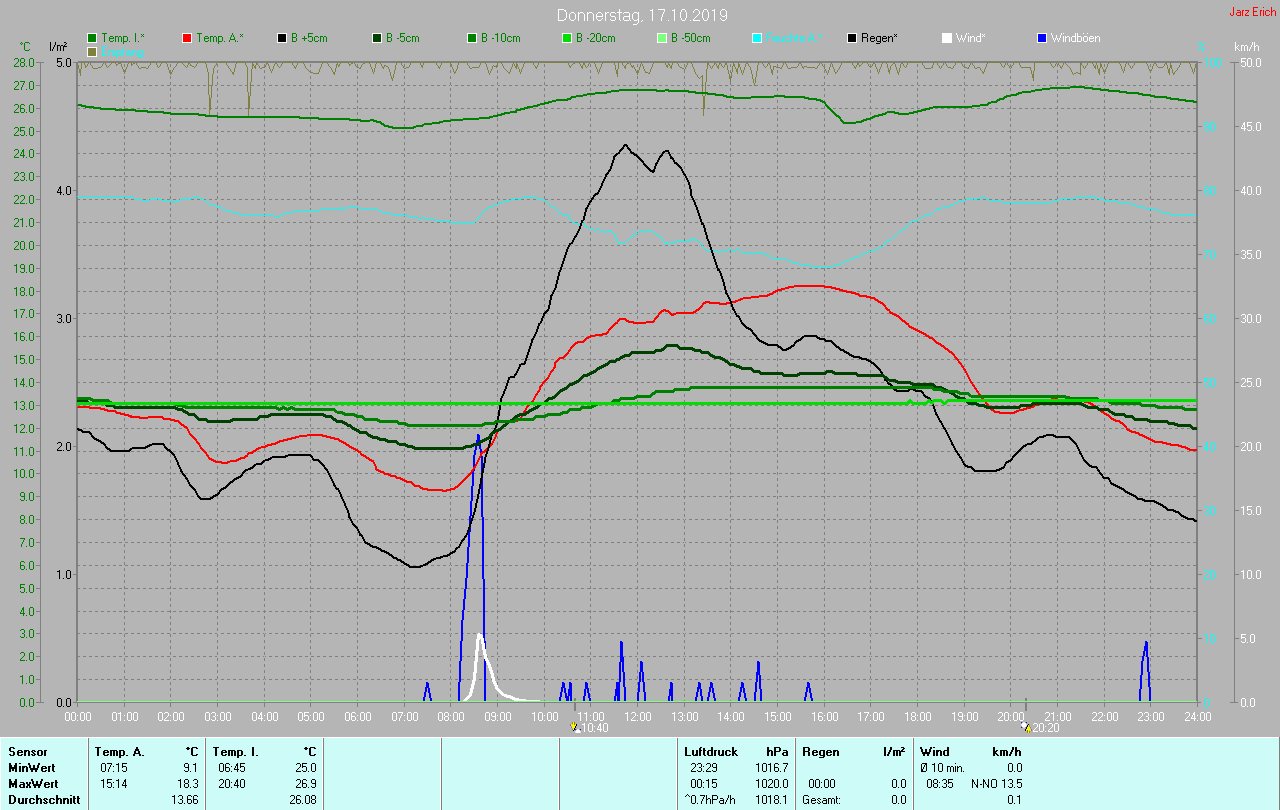This screenshot has height=810, width=1280.
Task: Click the Donnerstag, 17.10.2019 chart title
Action: [x=642, y=15]
